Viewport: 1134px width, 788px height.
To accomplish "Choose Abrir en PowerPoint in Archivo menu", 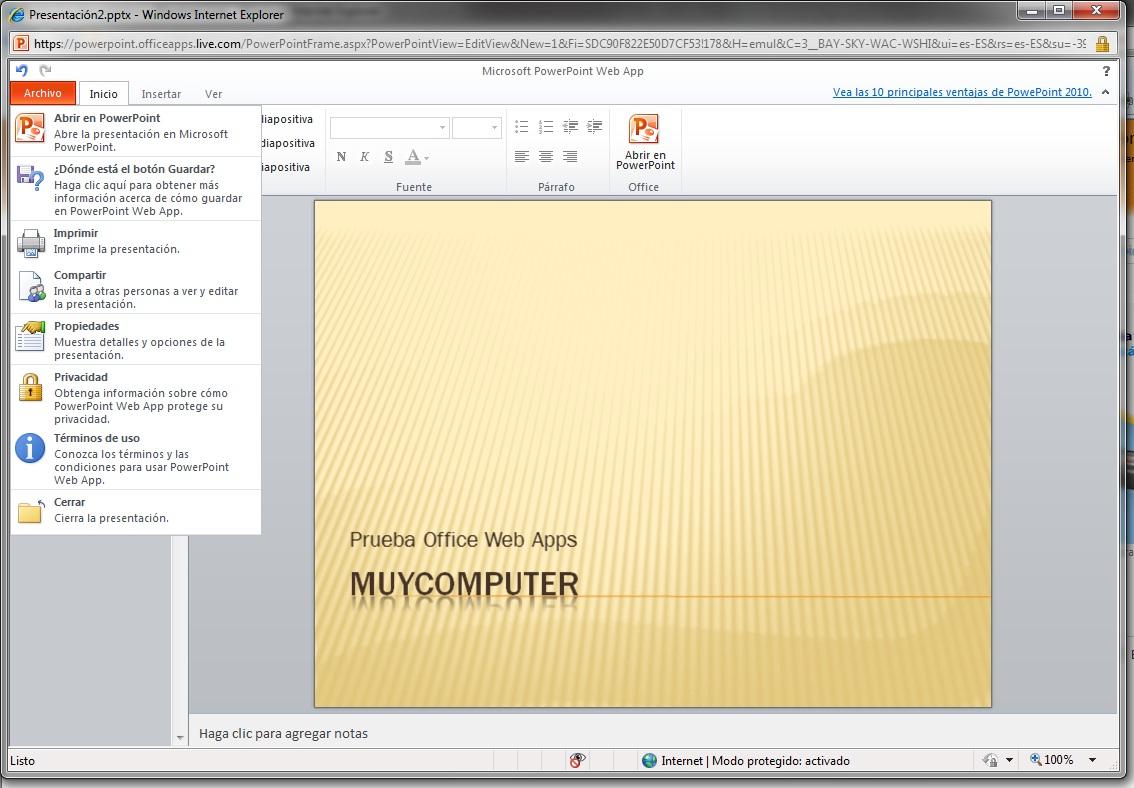I will pos(136,132).
